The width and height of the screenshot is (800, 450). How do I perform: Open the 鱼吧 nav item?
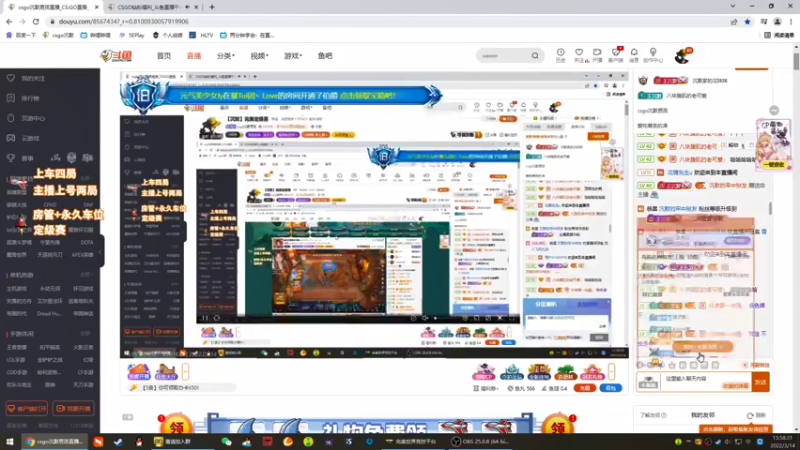[325, 56]
